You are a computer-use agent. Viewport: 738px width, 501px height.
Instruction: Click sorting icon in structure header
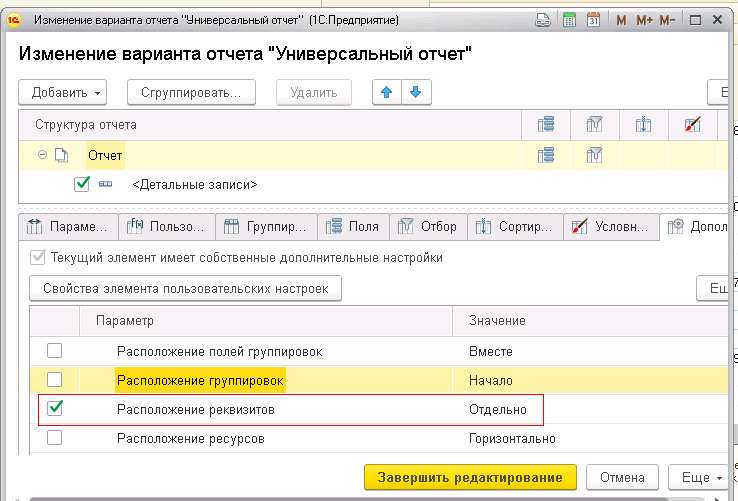click(643, 125)
